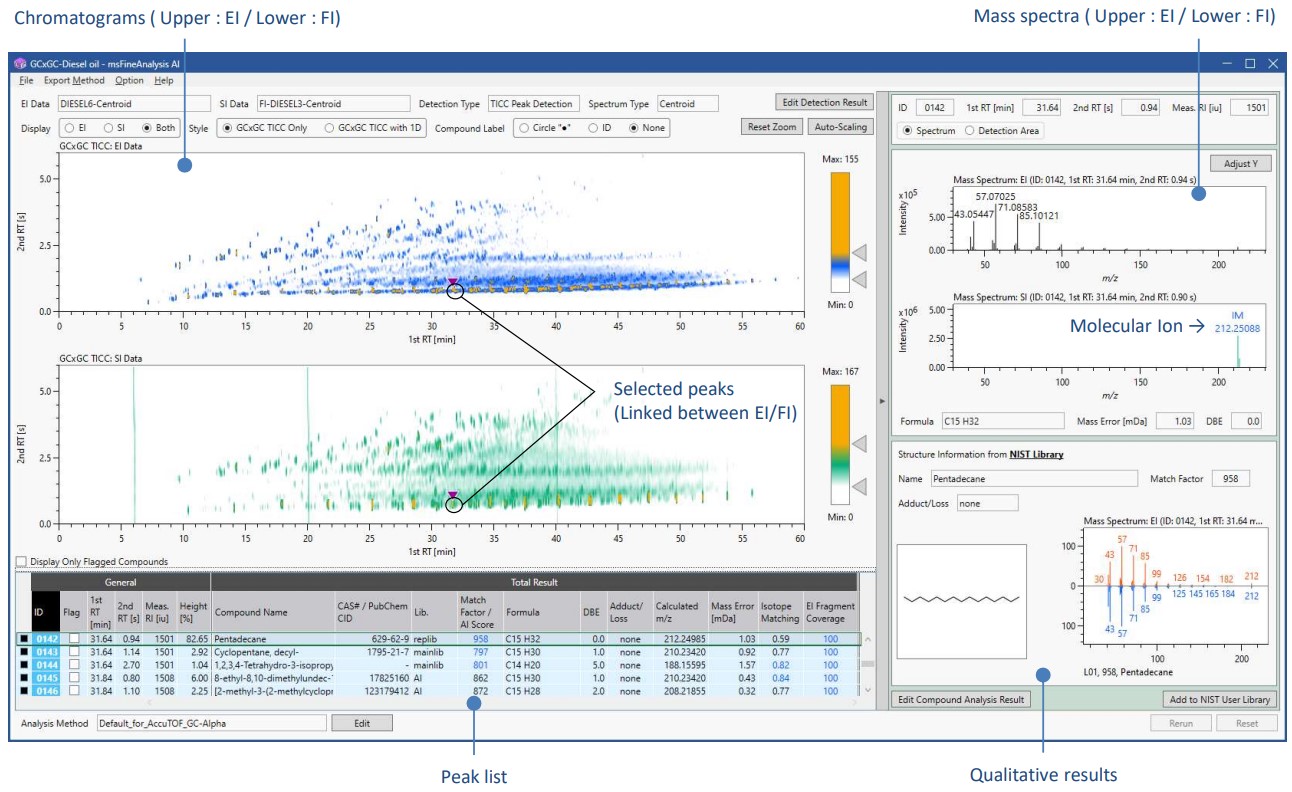The height and width of the screenshot is (792, 1292).
Task: Choose GCxGC TICC with 1D style
Action: click(330, 128)
